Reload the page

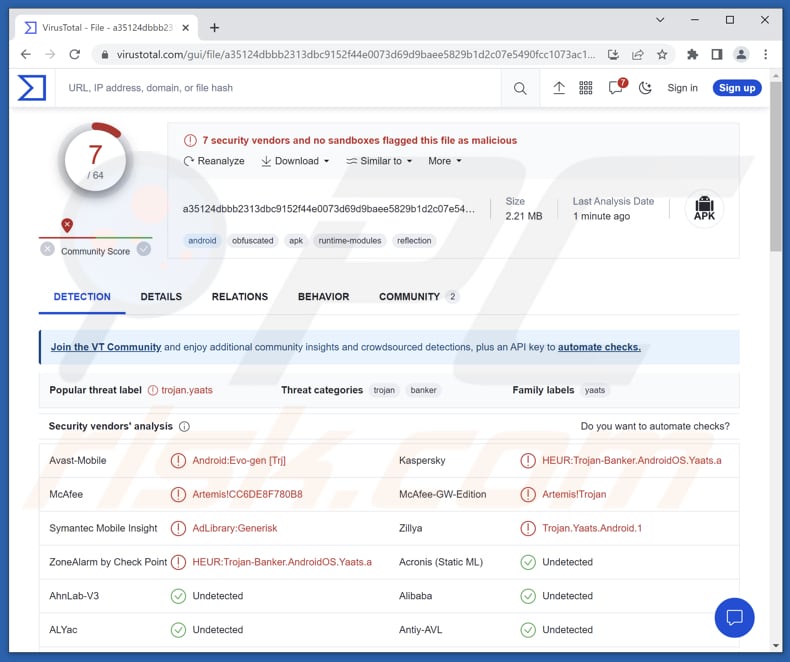75,54
